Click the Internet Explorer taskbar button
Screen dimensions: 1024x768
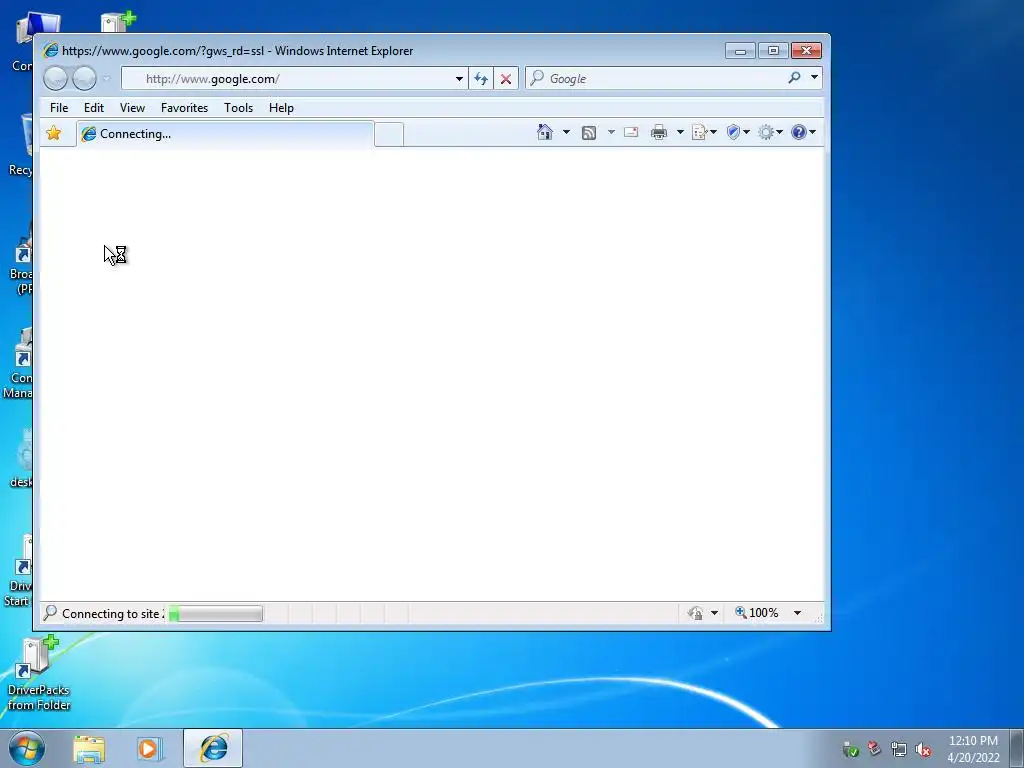[213, 748]
